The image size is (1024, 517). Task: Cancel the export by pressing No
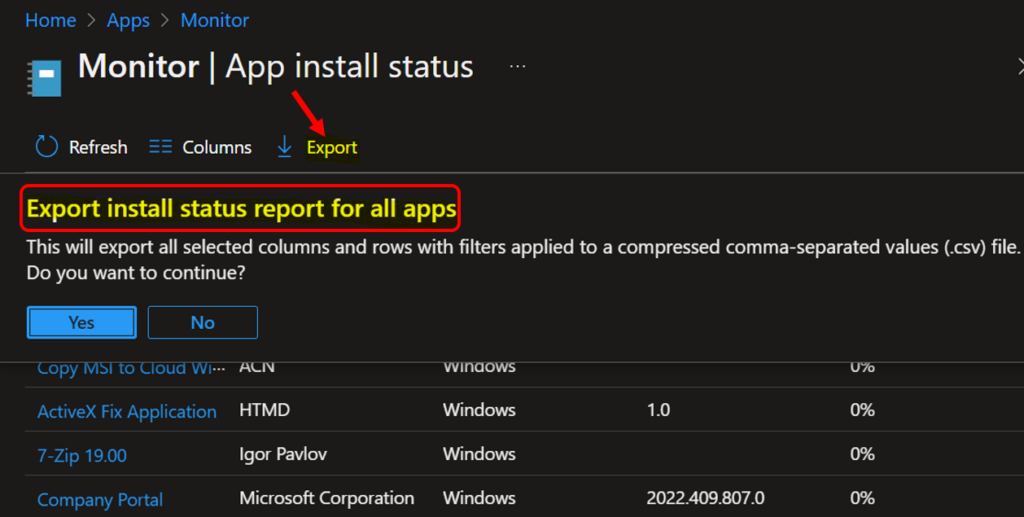pos(203,322)
